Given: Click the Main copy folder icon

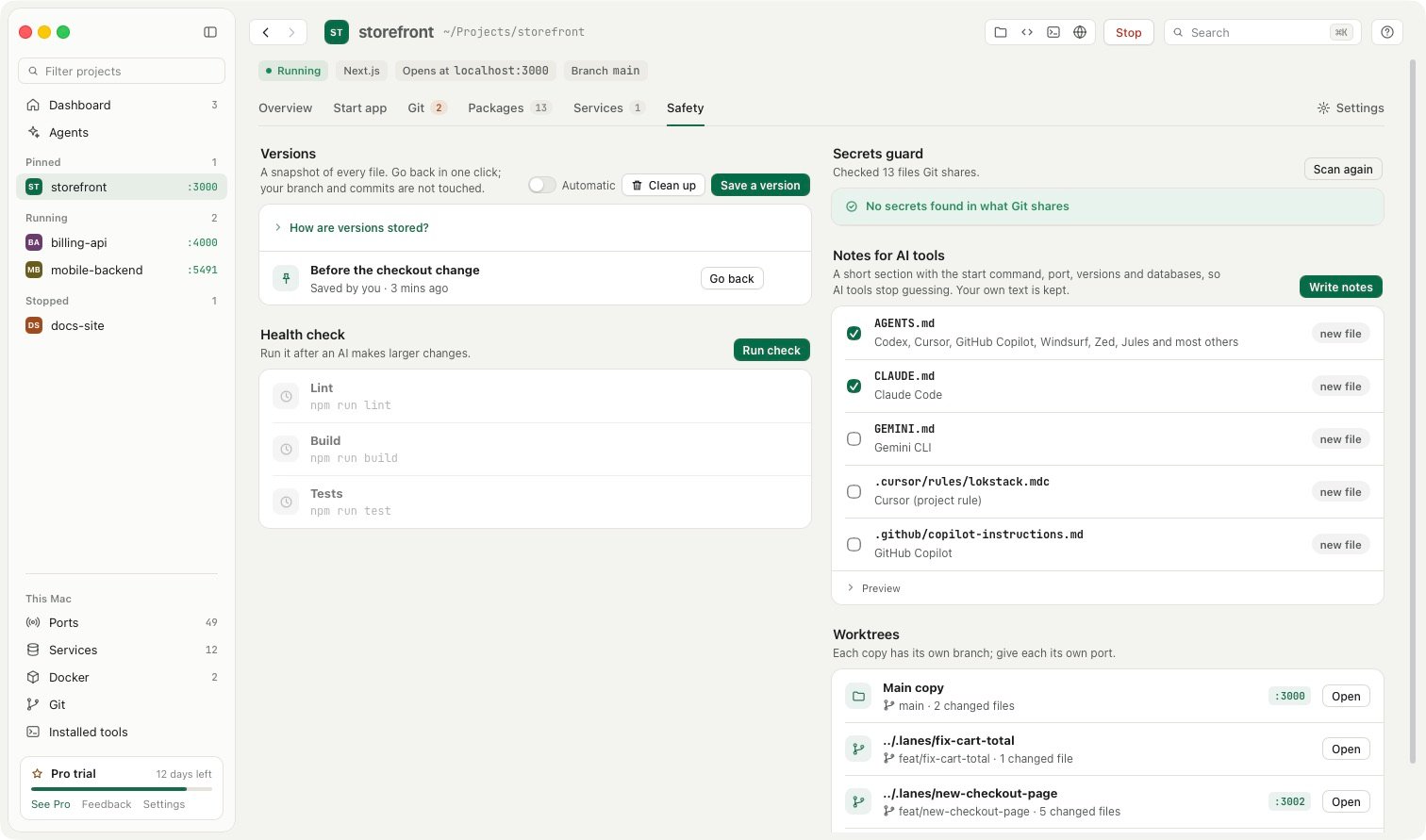Looking at the screenshot, I should click(858, 697).
